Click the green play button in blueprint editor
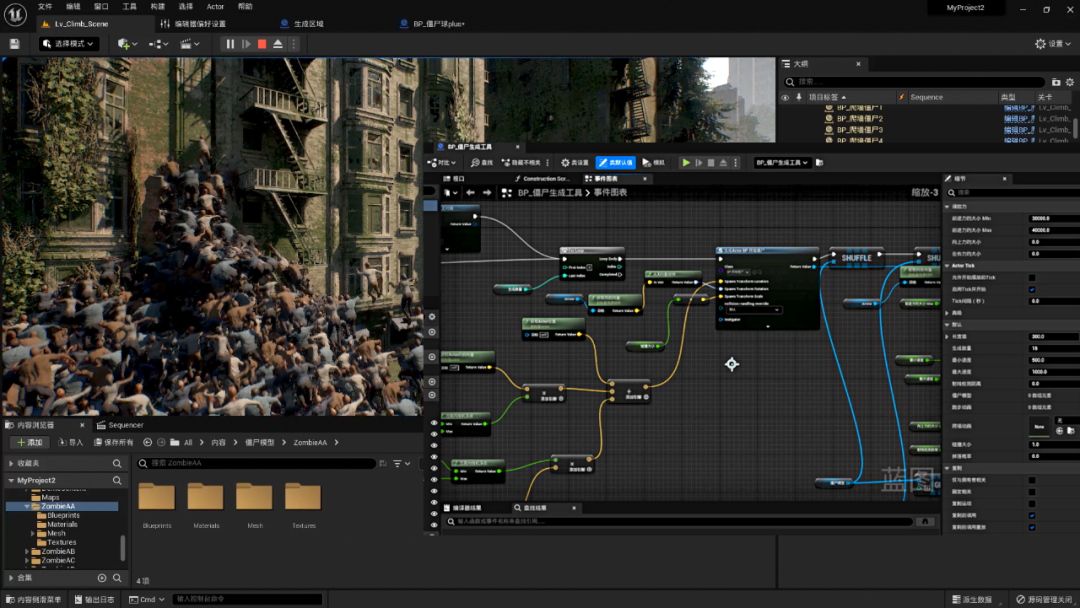This screenshot has width=1080, height=608. point(686,162)
